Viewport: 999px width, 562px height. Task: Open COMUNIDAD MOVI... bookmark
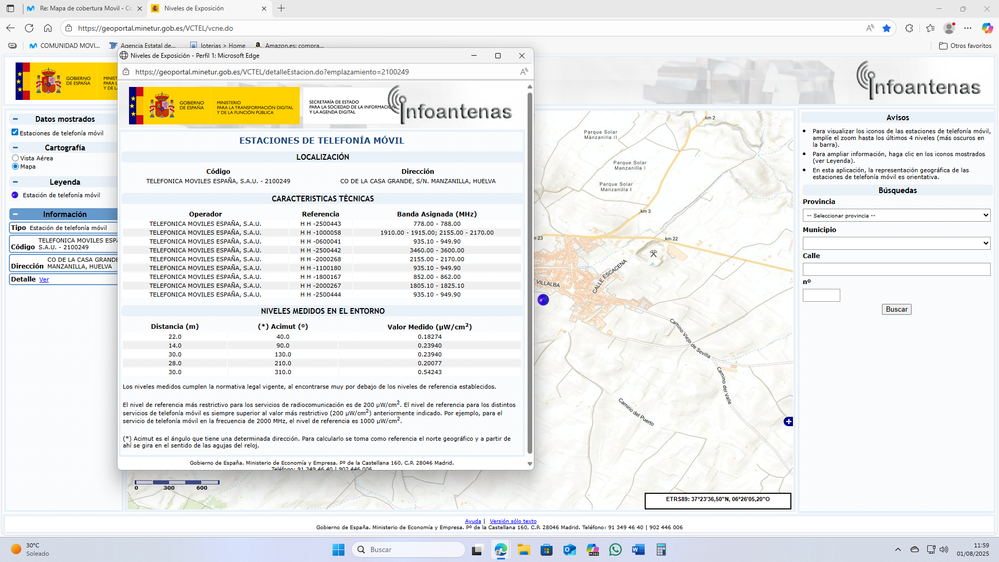pos(64,46)
